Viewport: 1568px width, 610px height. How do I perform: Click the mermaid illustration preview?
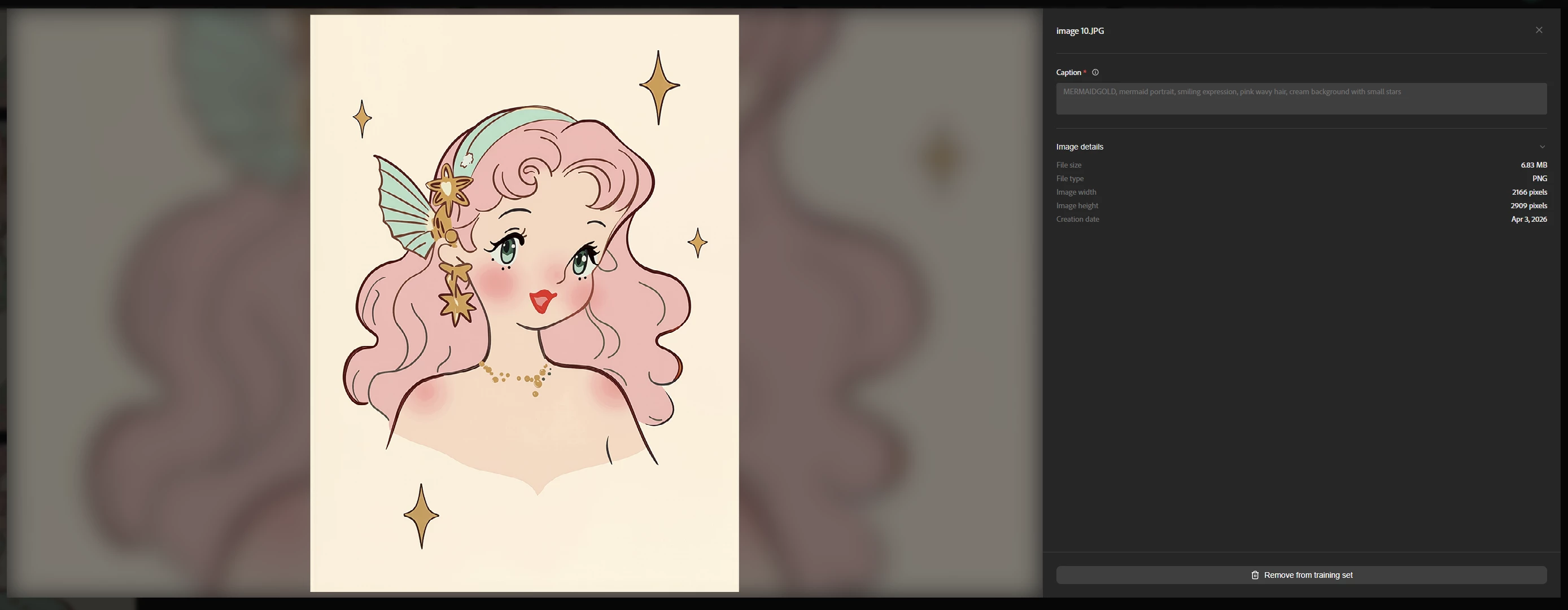click(x=524, y=303)
